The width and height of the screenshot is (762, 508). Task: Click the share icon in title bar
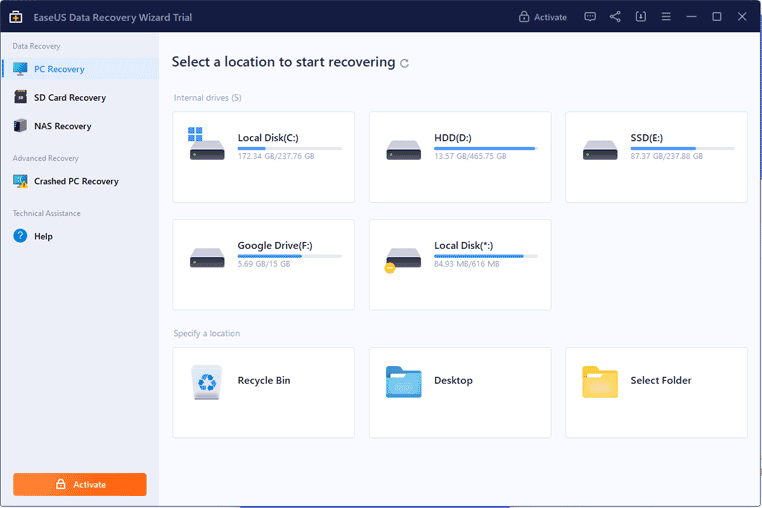615,17
